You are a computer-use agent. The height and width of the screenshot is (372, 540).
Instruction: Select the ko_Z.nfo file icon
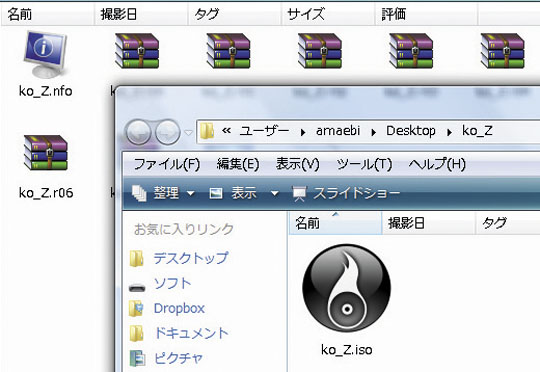[x=45, y=54]
